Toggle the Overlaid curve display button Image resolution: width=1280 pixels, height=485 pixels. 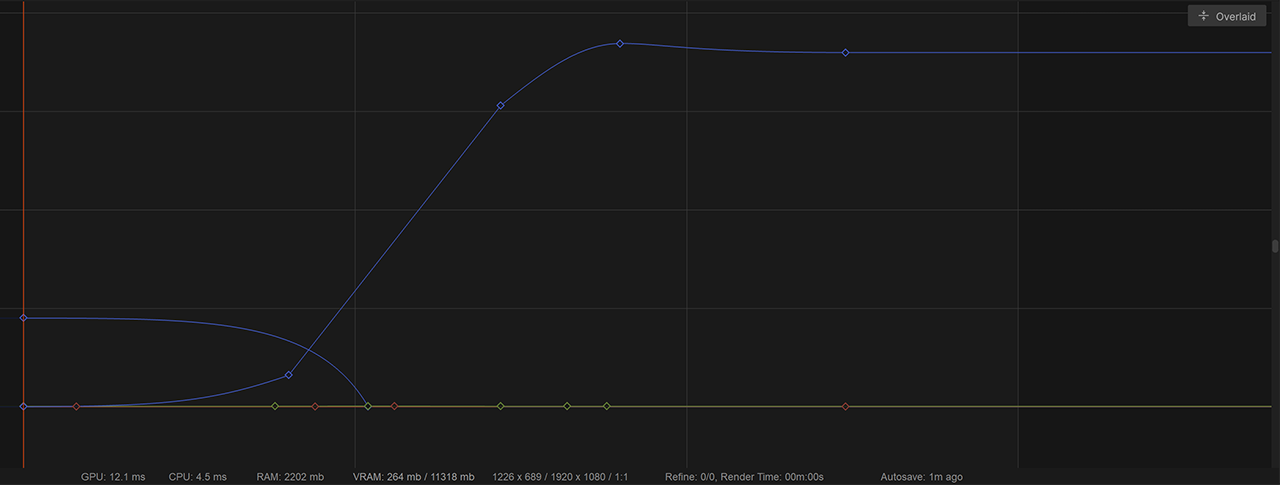(x=1225, y=16)
